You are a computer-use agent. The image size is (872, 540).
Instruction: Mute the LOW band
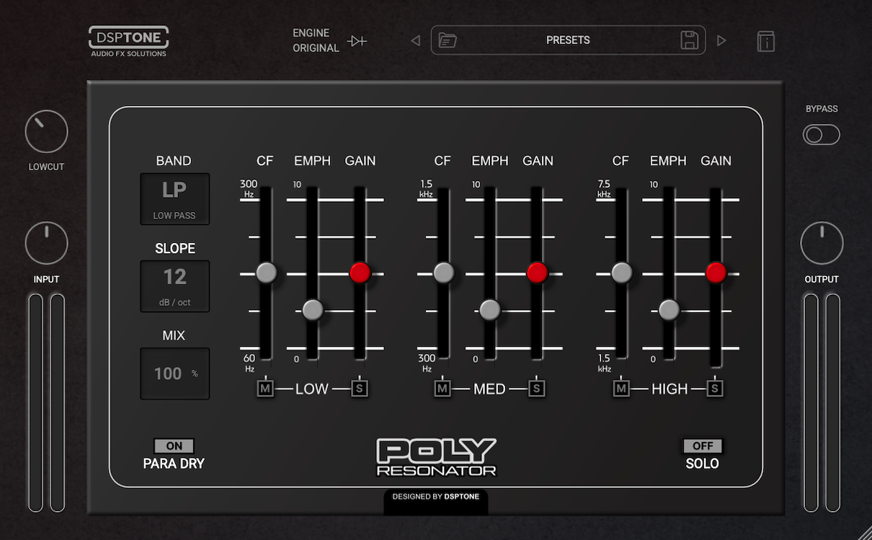265,388
